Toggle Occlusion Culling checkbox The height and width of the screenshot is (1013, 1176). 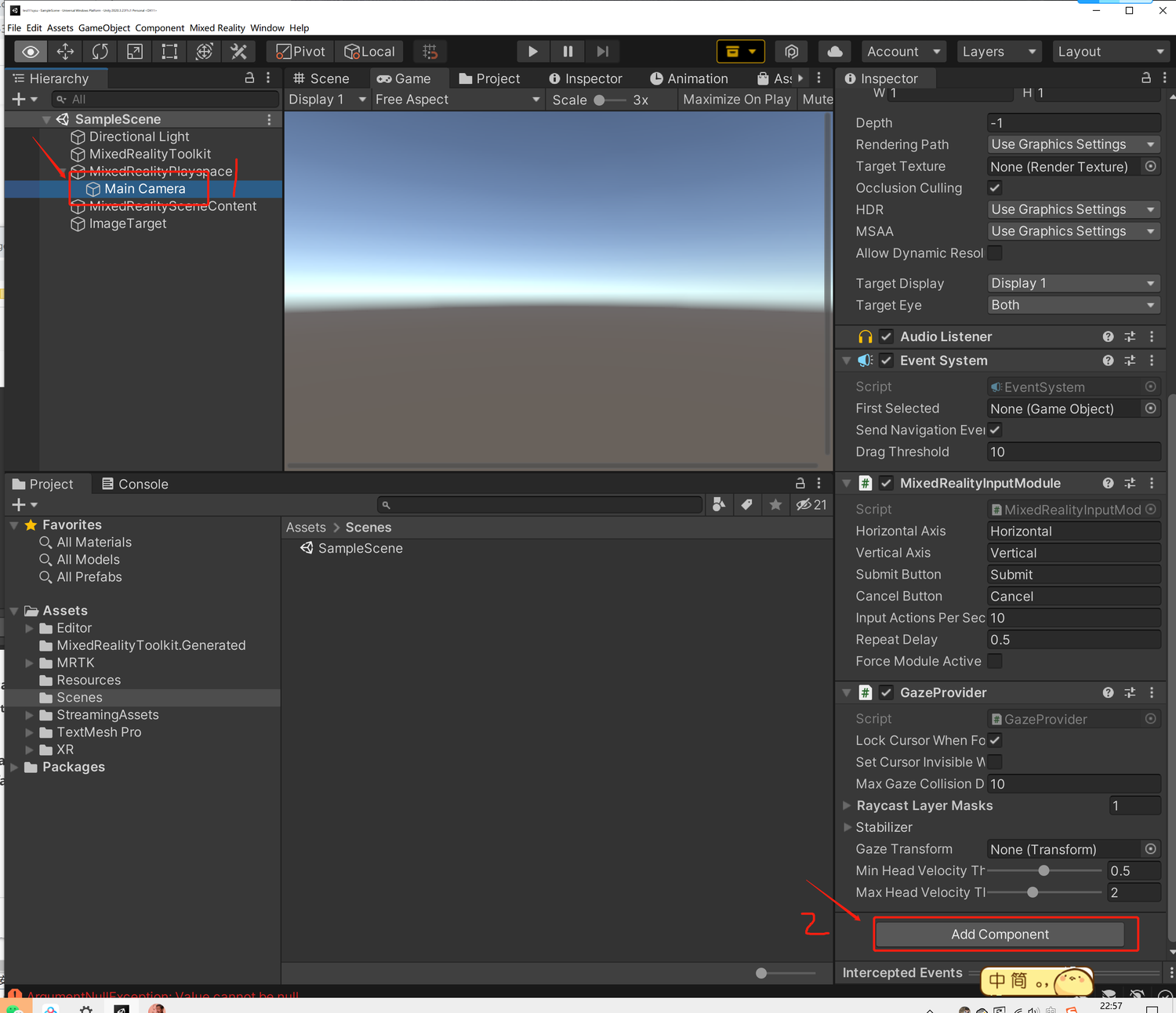point(995,188)
